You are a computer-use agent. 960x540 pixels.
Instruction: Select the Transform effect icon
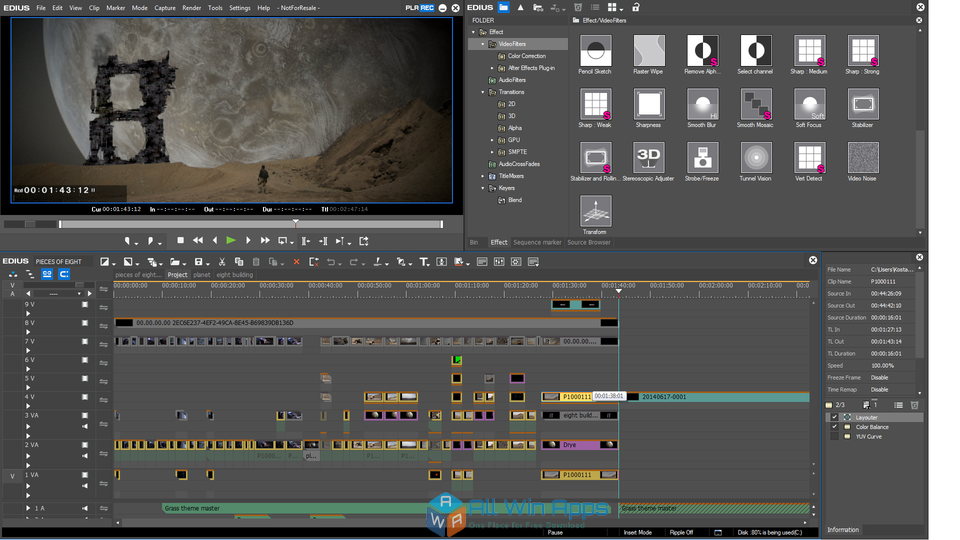[596, 211]
